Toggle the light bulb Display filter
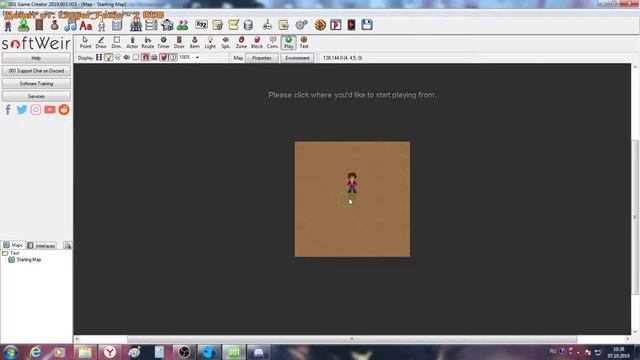 pos(109,58)
